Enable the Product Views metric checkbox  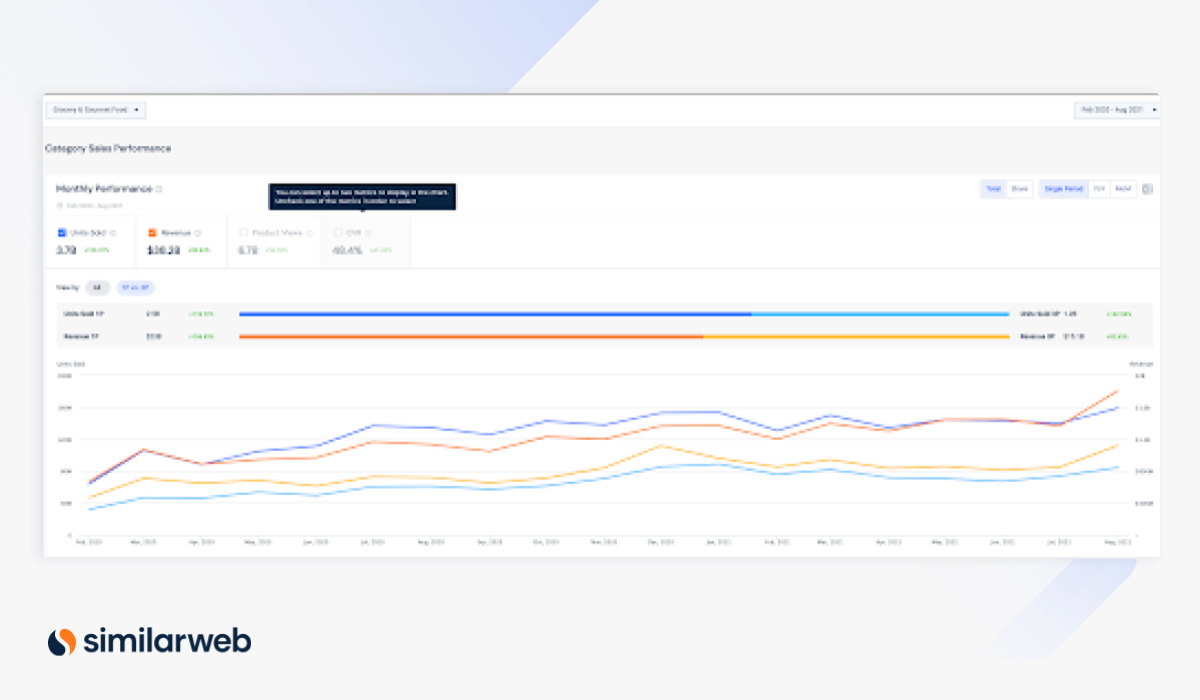243,233
